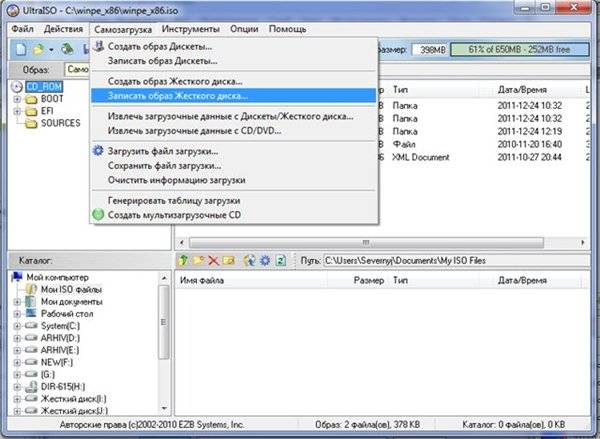Click the 61% of 650MB capacity bar
This screenshot has width=600, height=439.
[x=520, y=49]
